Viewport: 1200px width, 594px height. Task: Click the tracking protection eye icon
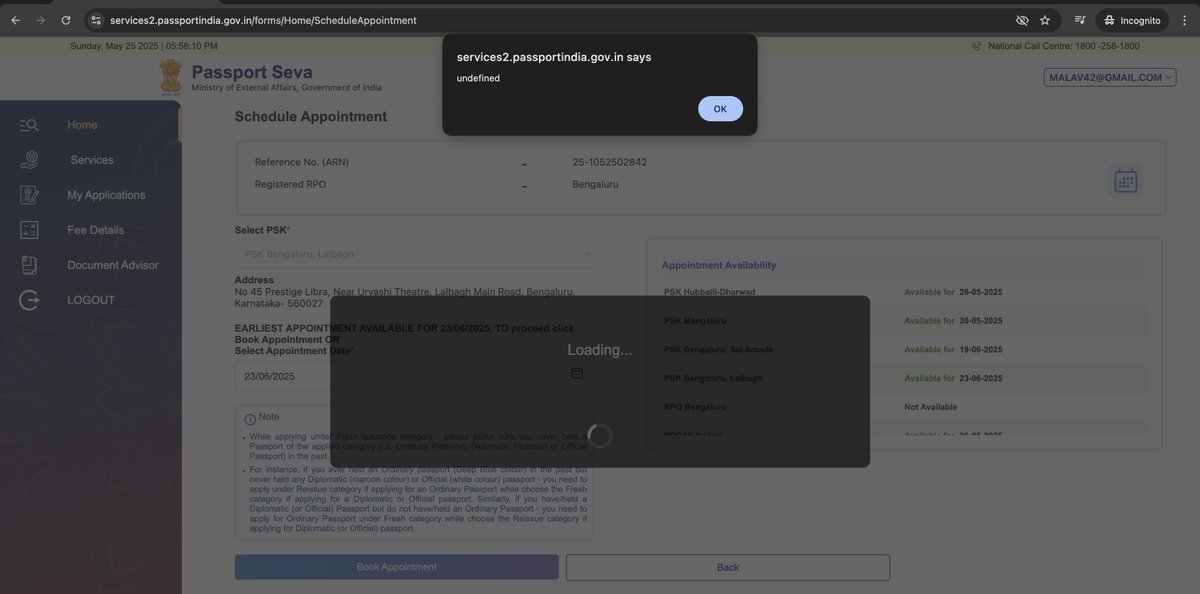[x=1022, y=20]
